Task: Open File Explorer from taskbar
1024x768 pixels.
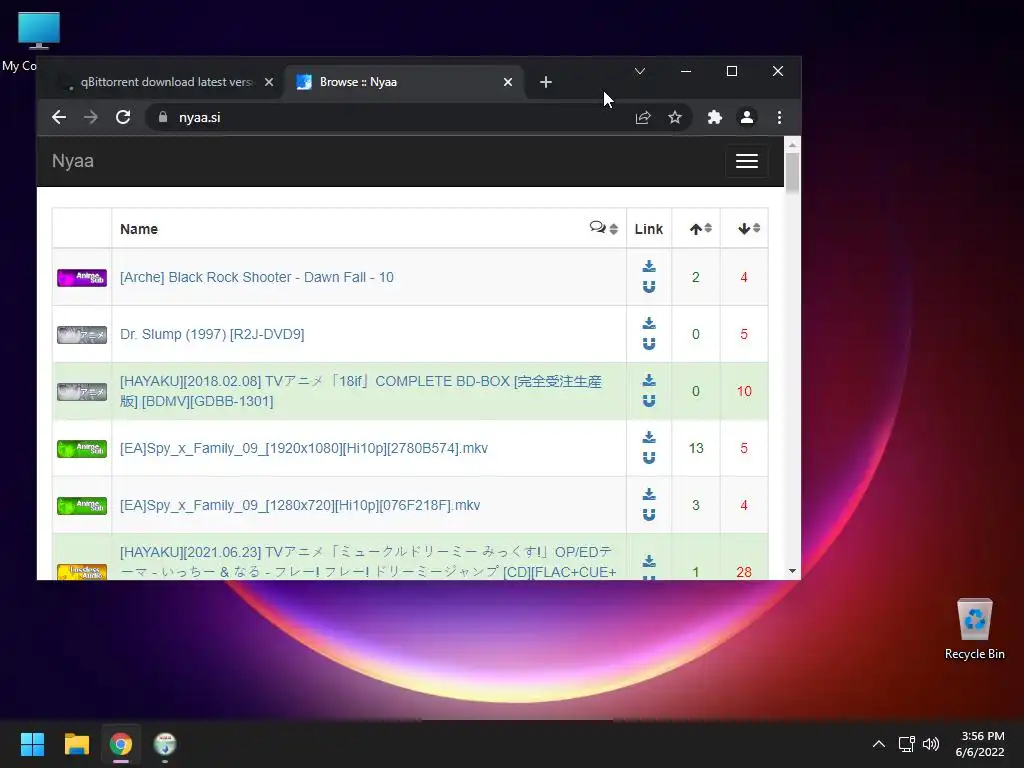Action: [x=76, y=744]
